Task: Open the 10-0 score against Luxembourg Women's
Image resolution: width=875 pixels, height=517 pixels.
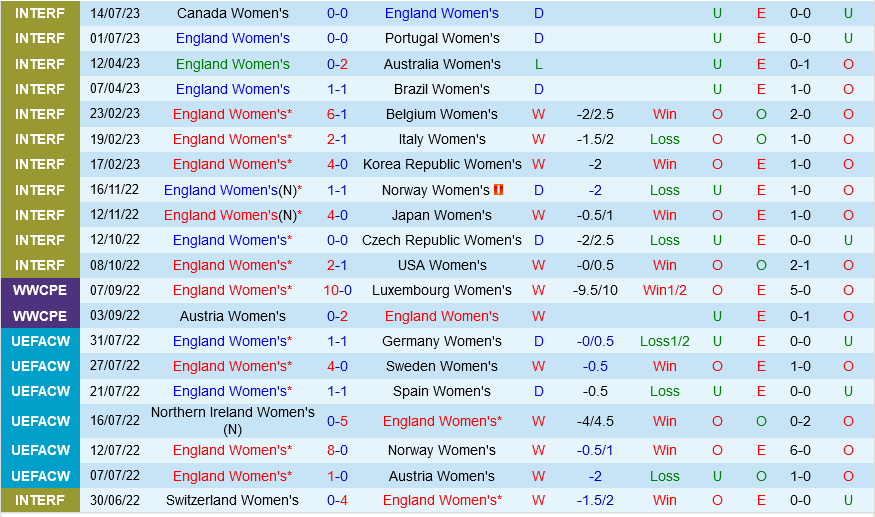Action: (337, 290)
